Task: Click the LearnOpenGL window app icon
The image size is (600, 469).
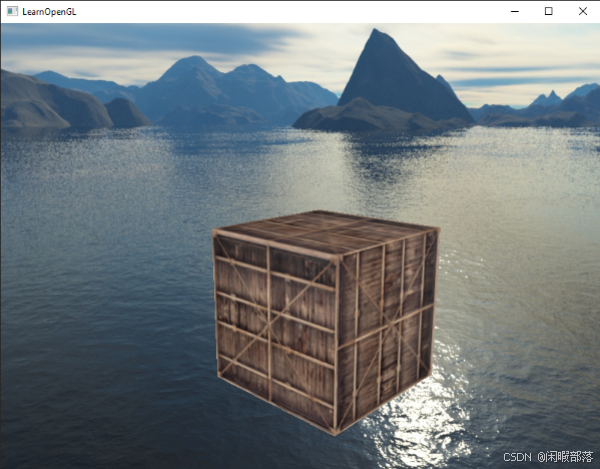Action: 12,11
